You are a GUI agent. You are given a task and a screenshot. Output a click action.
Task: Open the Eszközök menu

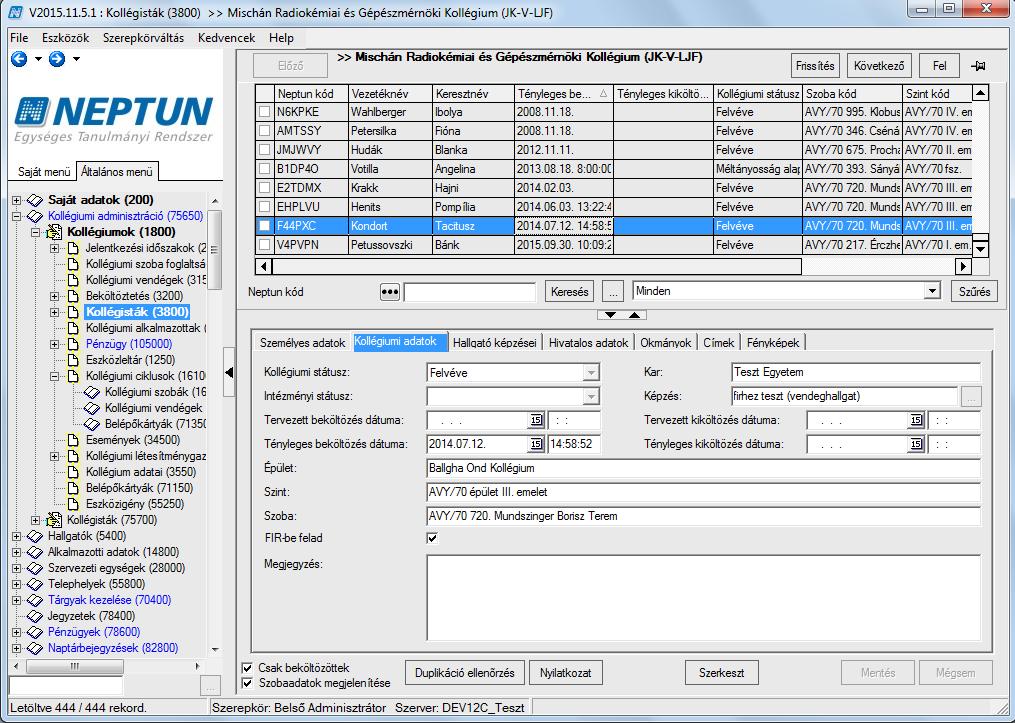click(65, 38)
